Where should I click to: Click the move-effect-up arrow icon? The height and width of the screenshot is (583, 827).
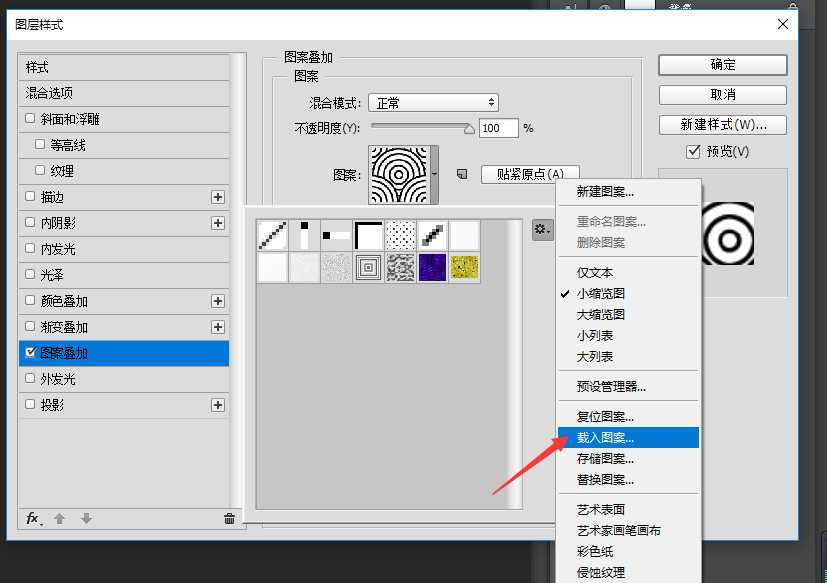pyautogui.click(x=58, y=519)
